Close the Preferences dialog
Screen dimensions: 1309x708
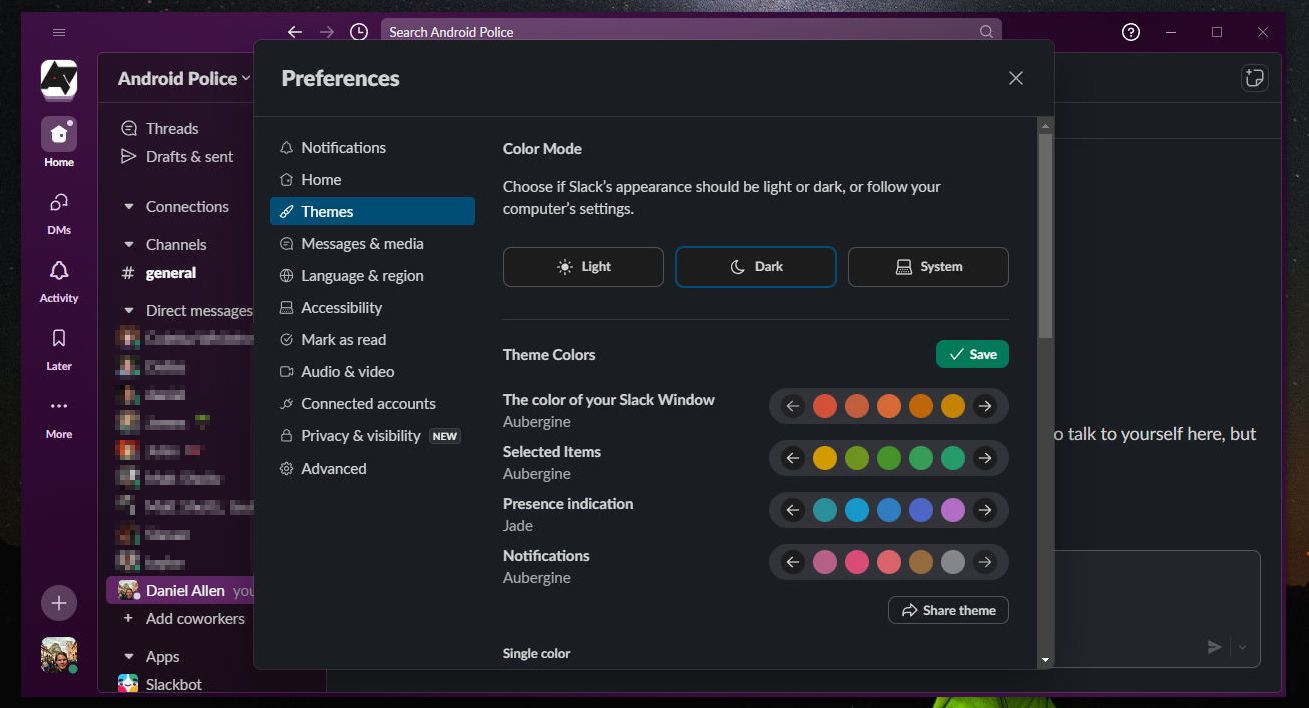coord(1016,78)
